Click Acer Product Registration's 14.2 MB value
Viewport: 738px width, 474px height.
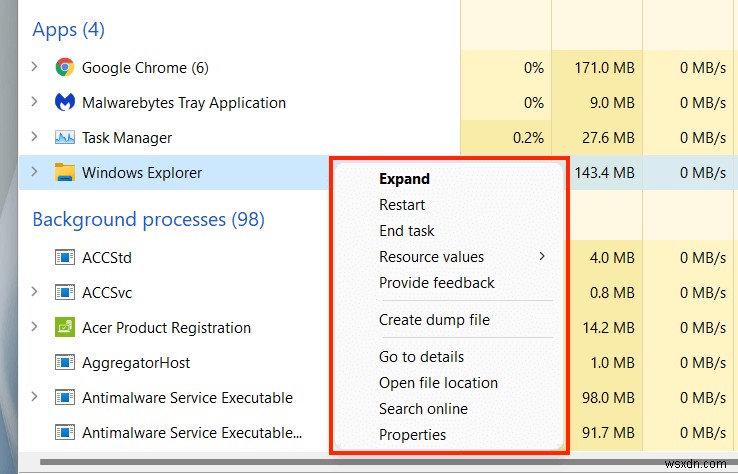click(x=608, y=328)
